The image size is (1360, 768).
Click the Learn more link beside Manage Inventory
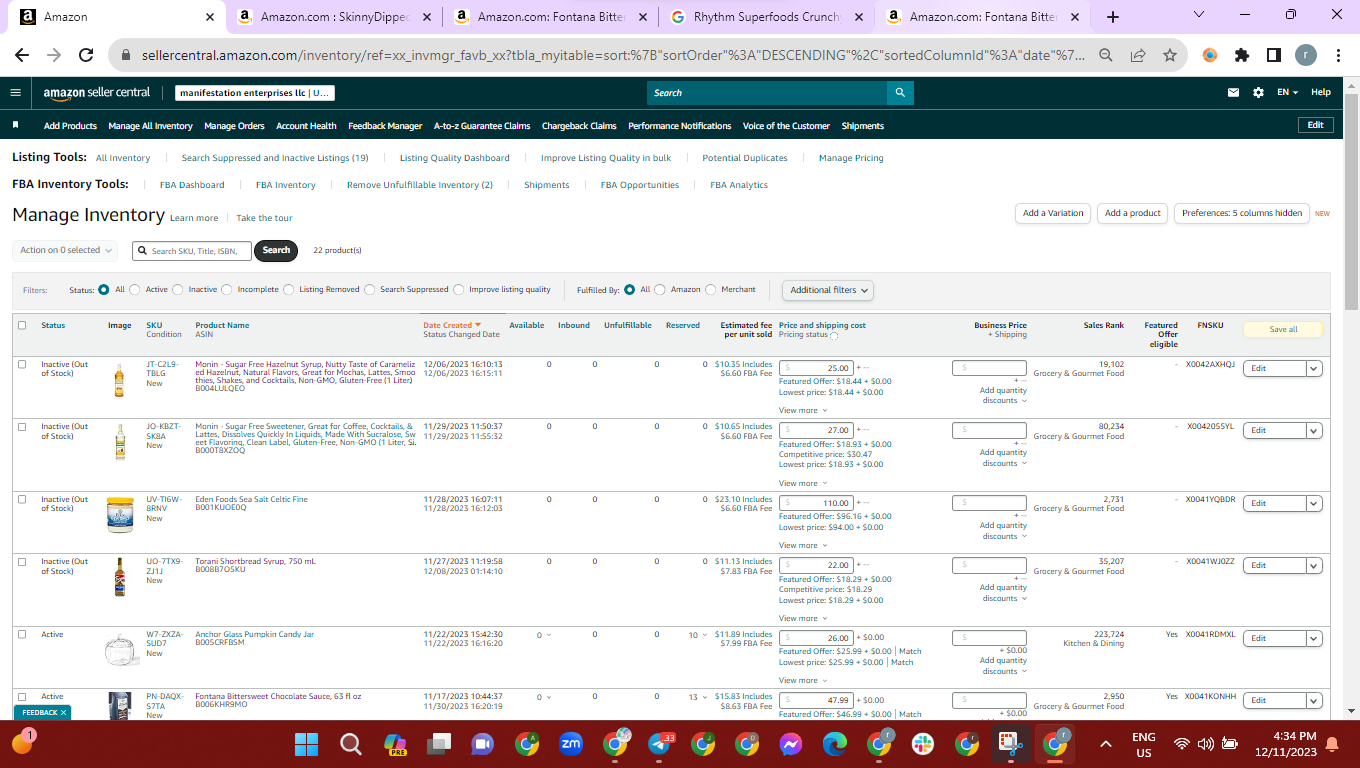pos(194,218)
